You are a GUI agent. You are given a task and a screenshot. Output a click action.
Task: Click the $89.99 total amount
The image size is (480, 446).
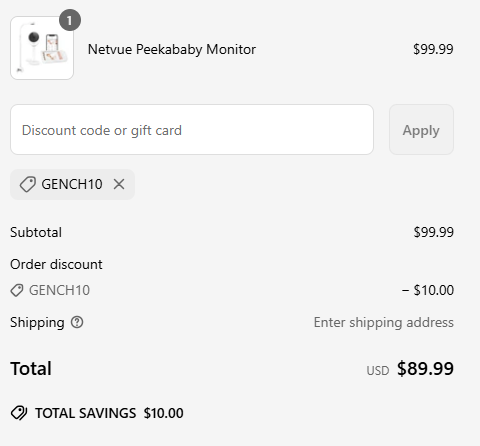425,369
